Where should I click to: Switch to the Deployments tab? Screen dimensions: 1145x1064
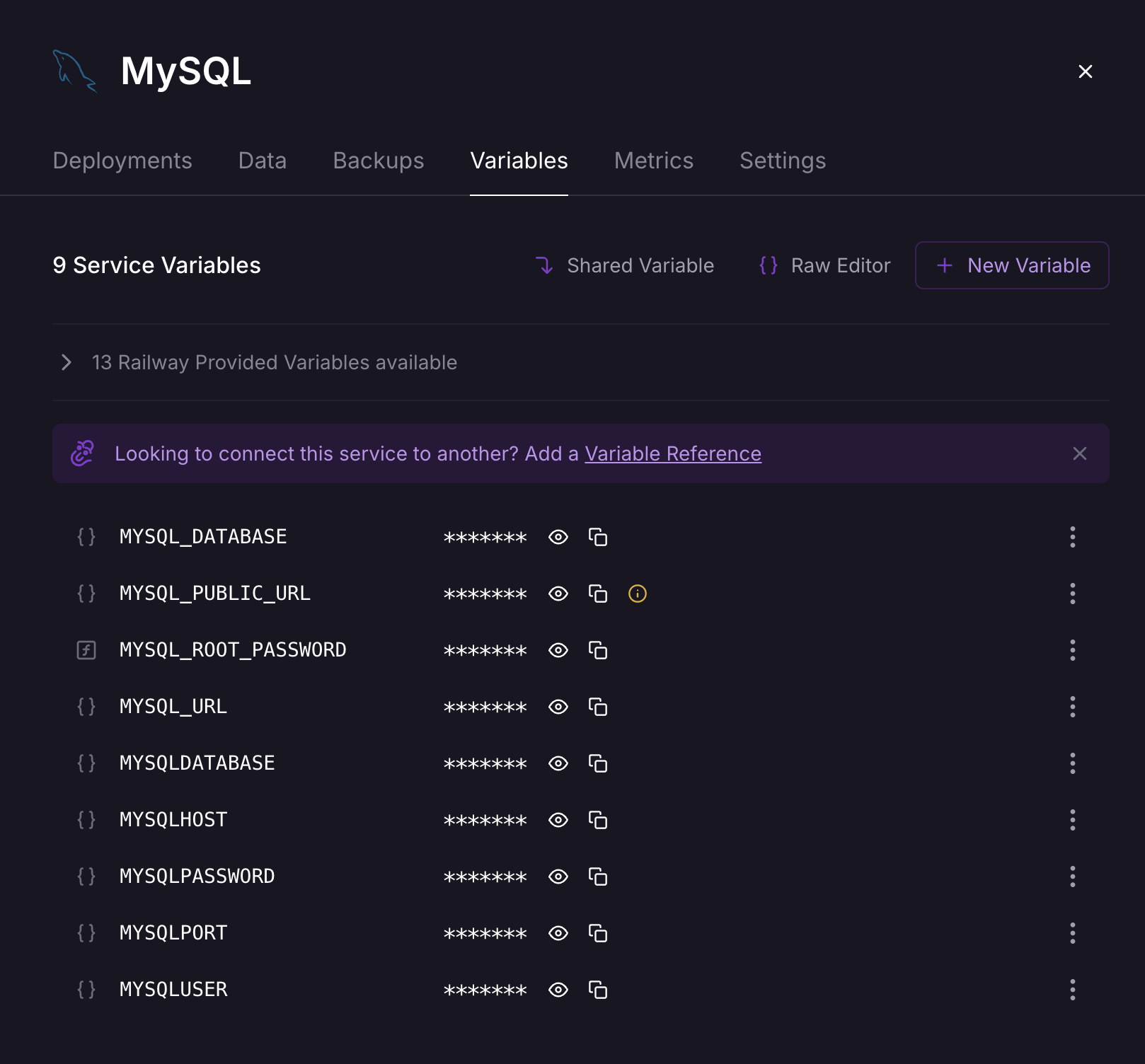[x=122, y=161]
